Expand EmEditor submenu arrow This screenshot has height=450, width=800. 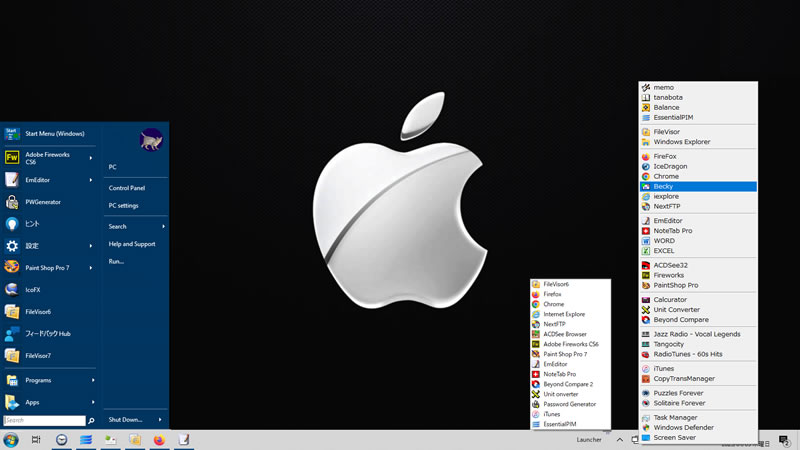pos(91,180)
